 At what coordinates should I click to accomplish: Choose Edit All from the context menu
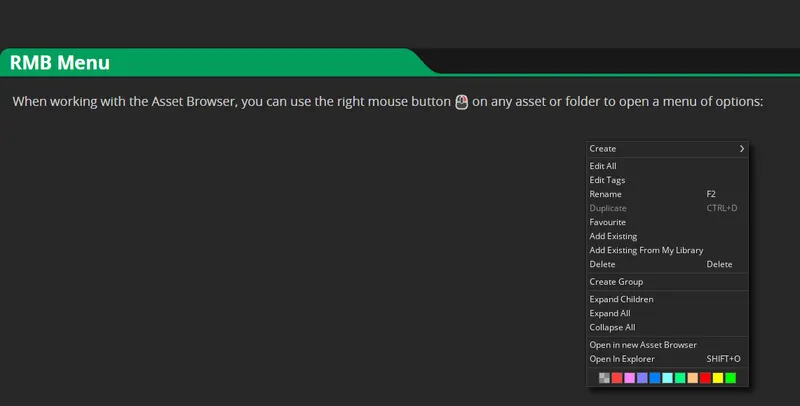click(603, 166)
